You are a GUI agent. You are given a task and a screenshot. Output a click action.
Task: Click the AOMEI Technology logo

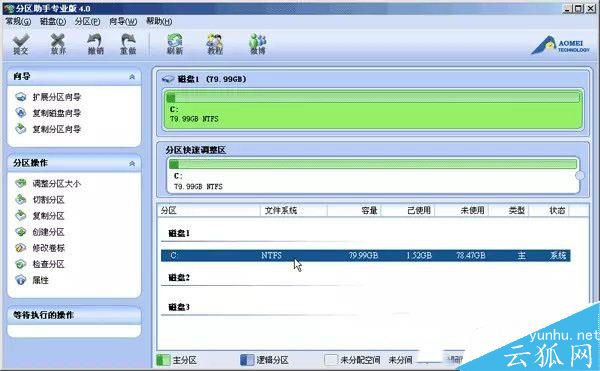(x=561, y=46)
